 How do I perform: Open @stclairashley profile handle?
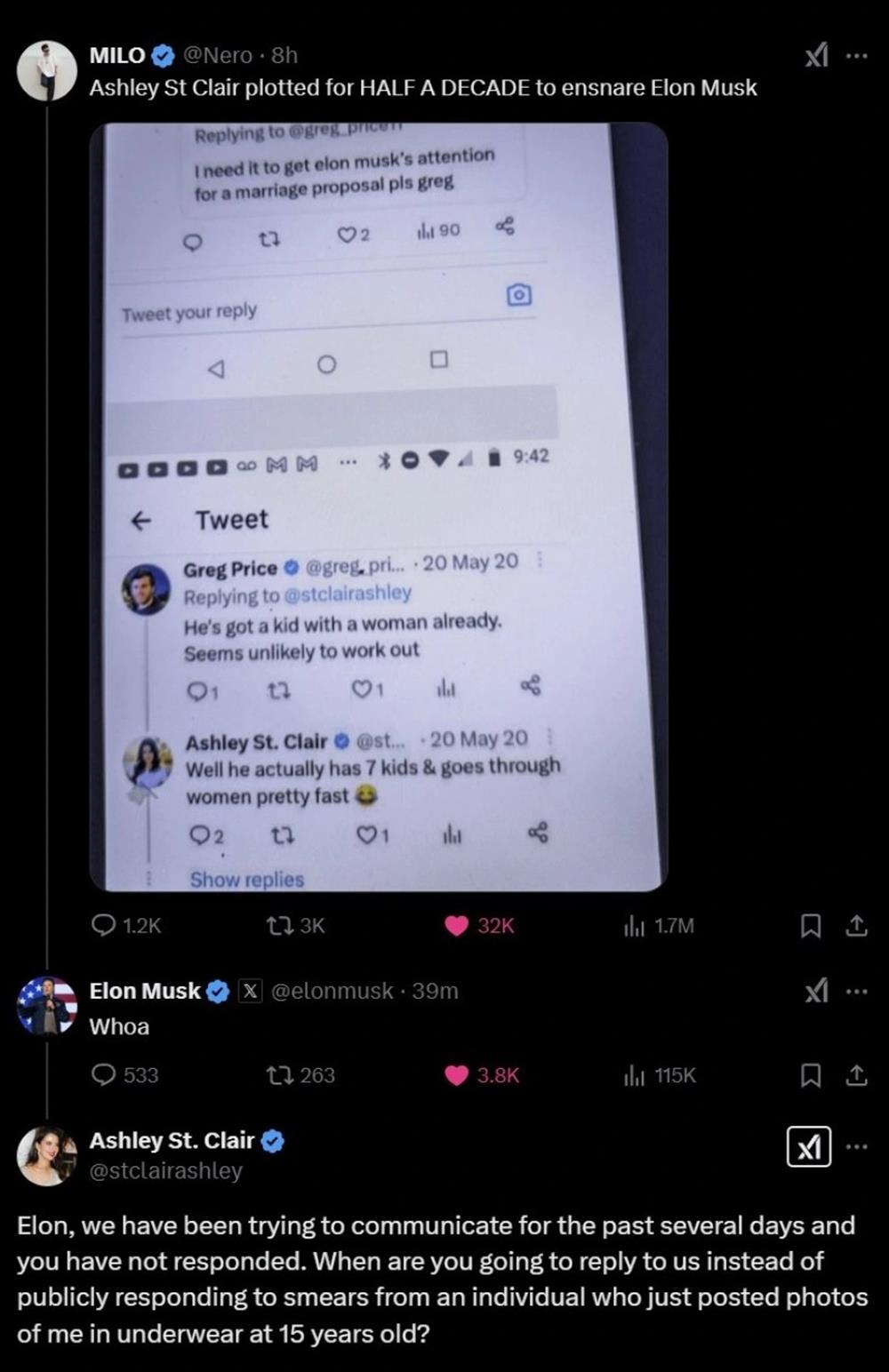click(166, 1170)
